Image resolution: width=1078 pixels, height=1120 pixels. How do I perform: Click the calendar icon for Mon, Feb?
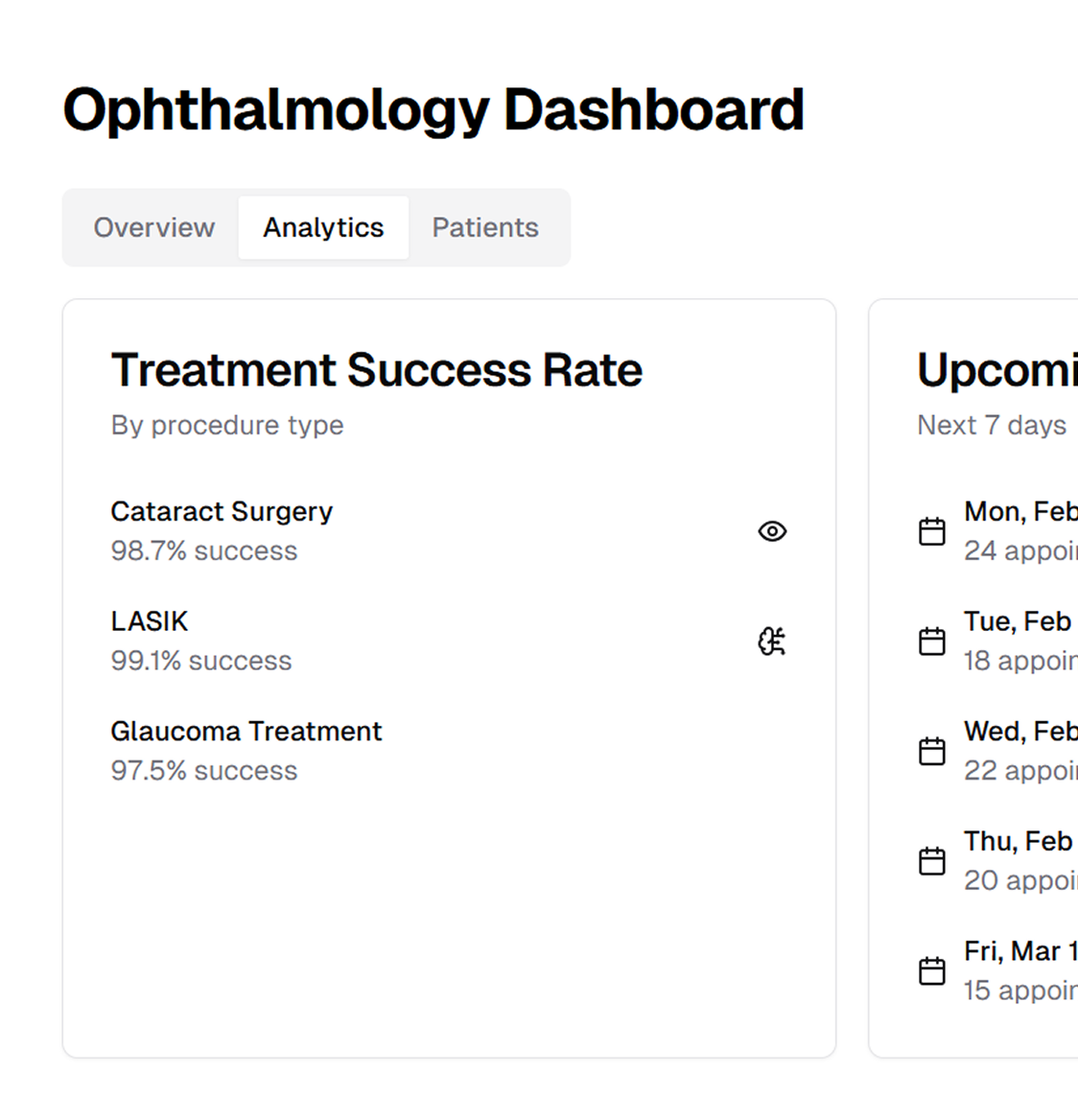[932, 531]
